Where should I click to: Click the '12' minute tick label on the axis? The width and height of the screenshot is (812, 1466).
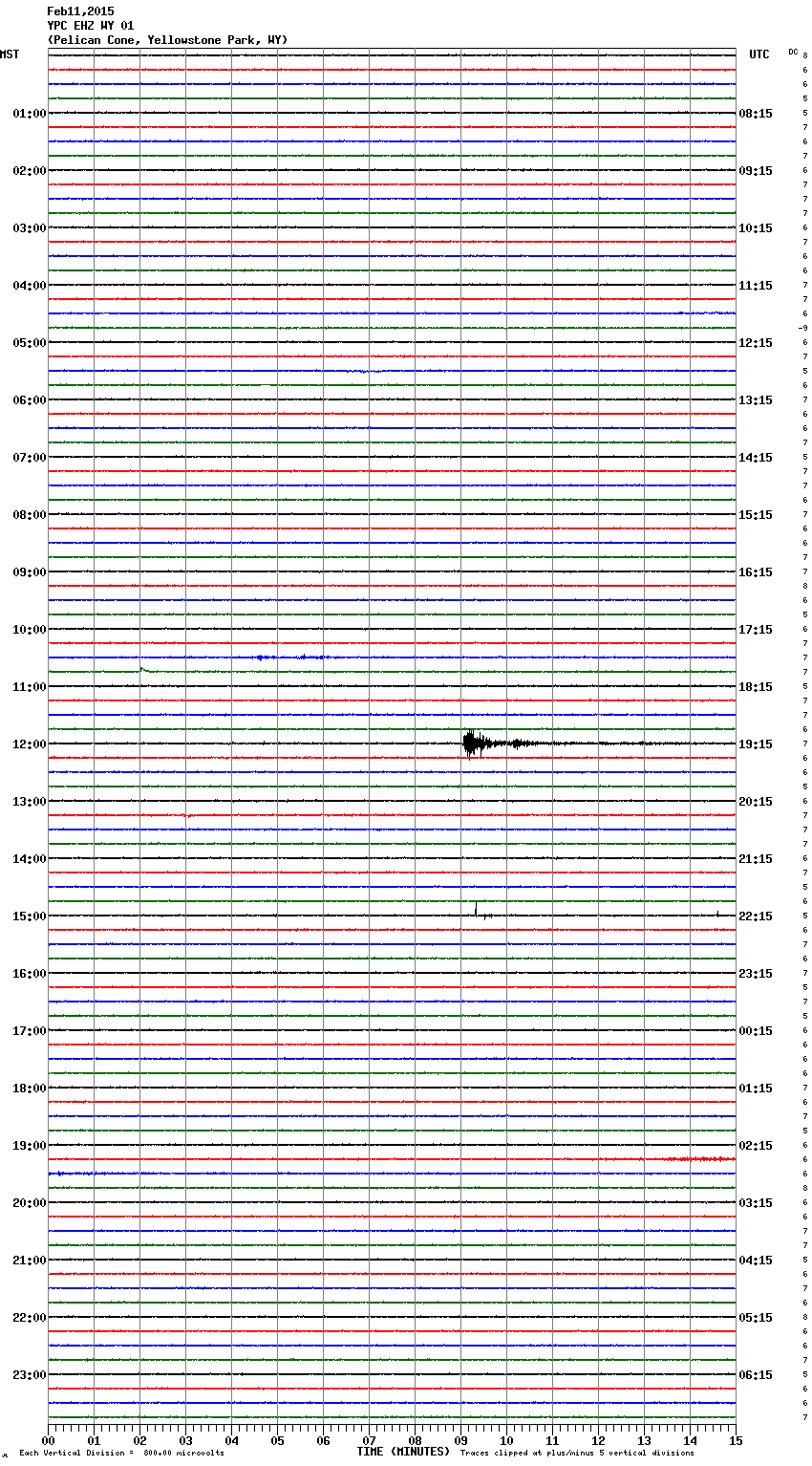pos(598,1440)
